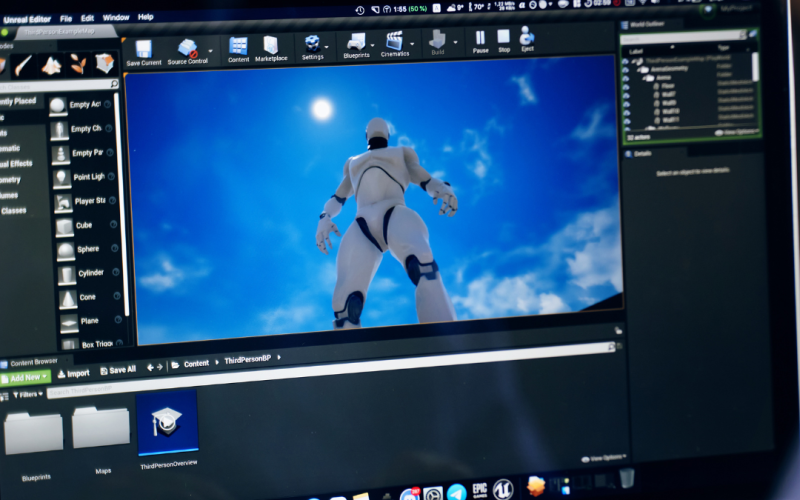Viewport: 800px width, 500px height.
Task: Pick the Sphere shape icon
Action: pyautogui.click(x=65, y=251)
